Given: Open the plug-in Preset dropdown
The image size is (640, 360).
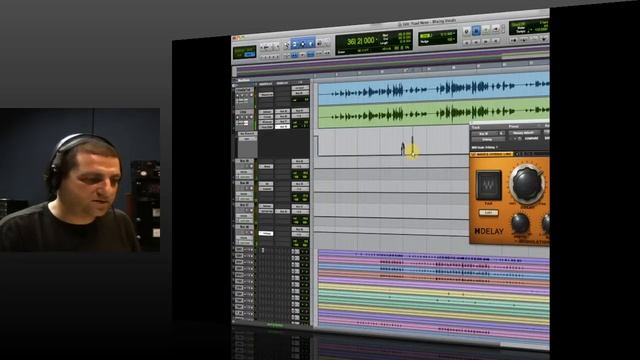Looking at the screenshot, I should tap(524, 133).
